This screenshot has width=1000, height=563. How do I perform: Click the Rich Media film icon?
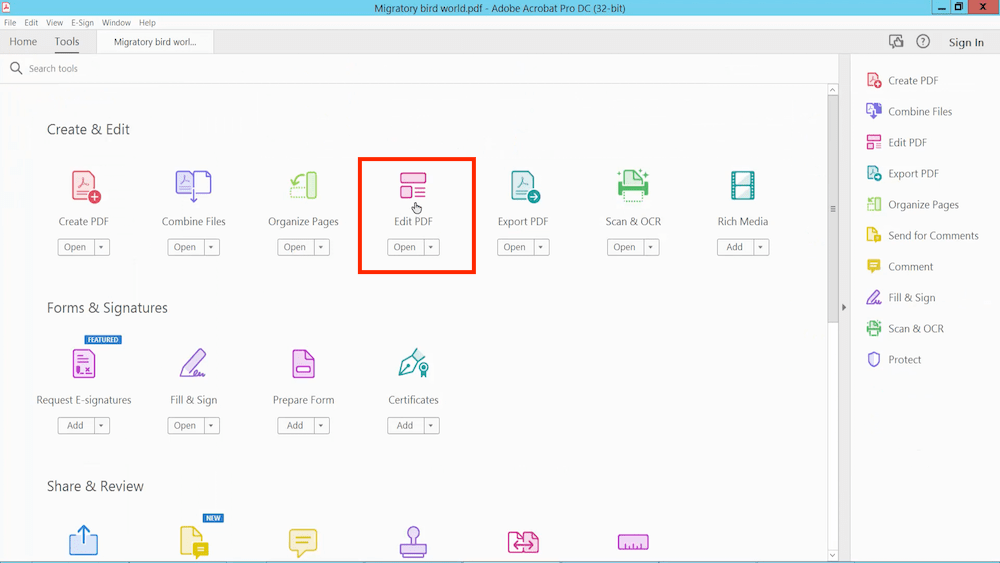click(743, 186)
